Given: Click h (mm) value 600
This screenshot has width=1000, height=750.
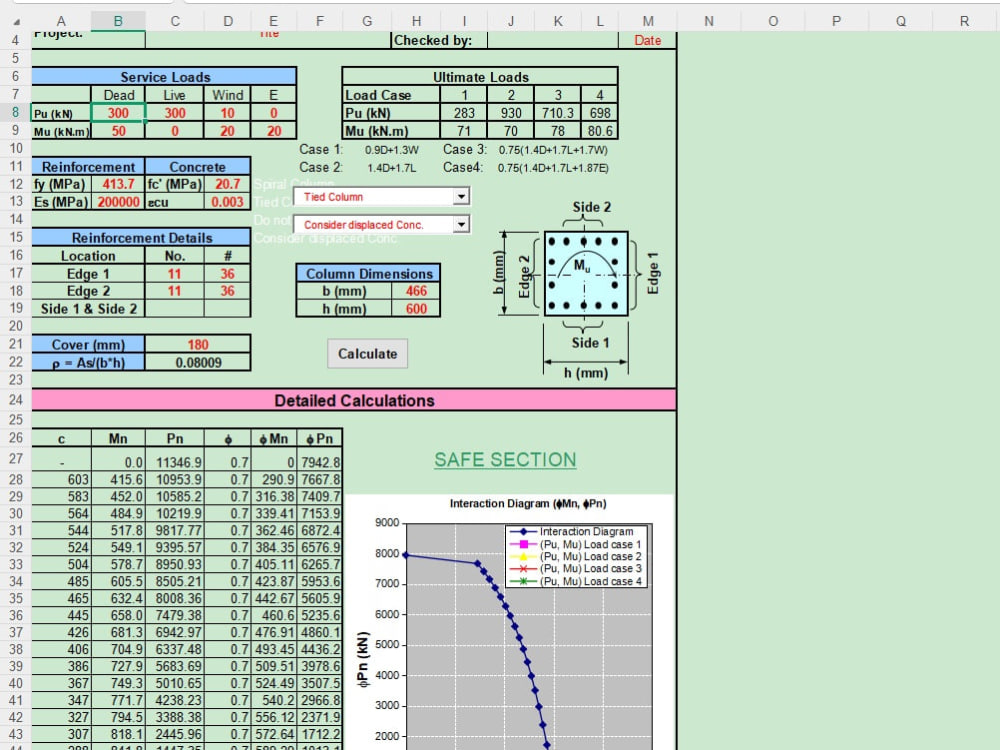Looking at the screenshot, I should point(416,309).
